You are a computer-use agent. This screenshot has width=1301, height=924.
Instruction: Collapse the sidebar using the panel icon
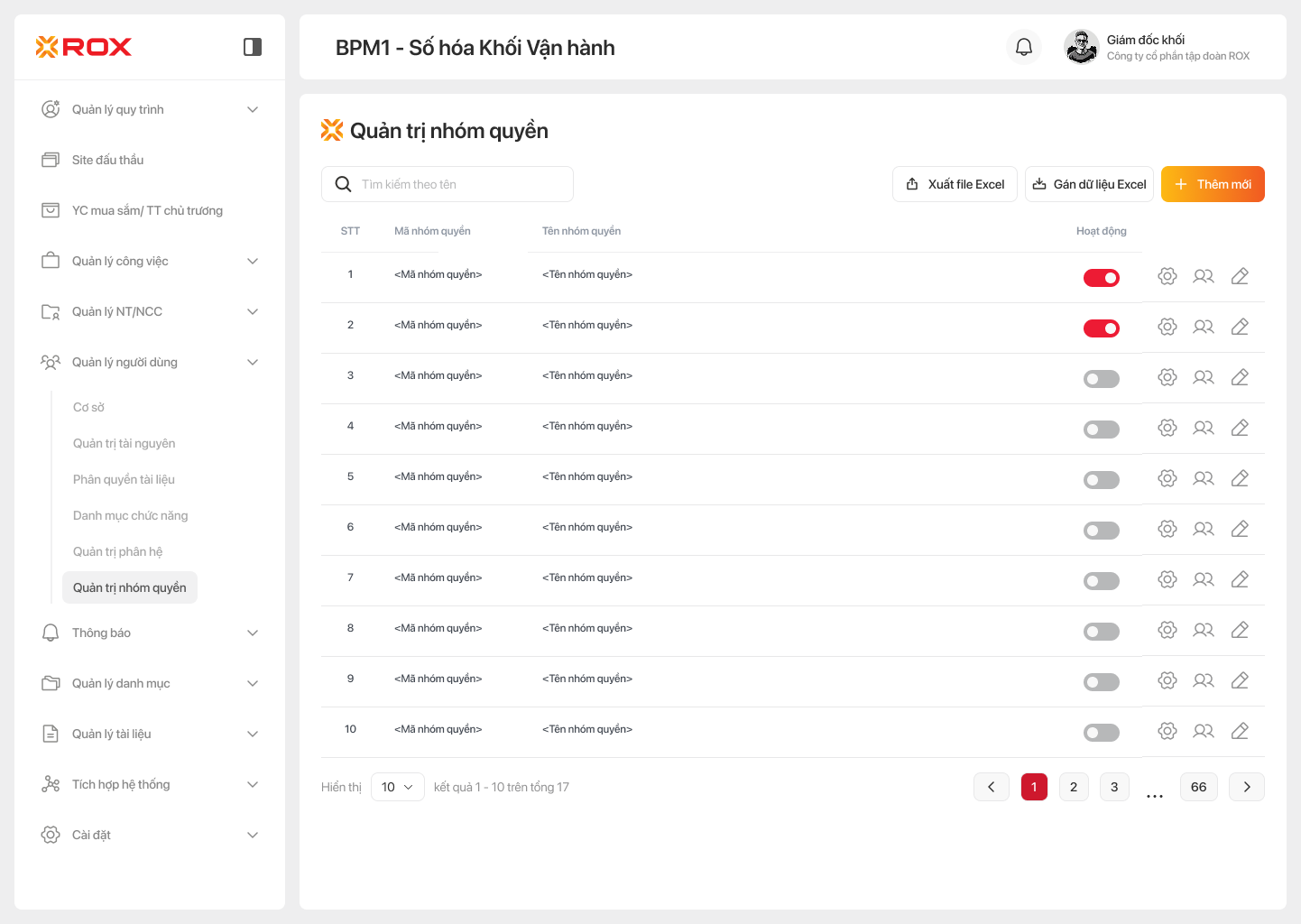(x=253, y=47)
